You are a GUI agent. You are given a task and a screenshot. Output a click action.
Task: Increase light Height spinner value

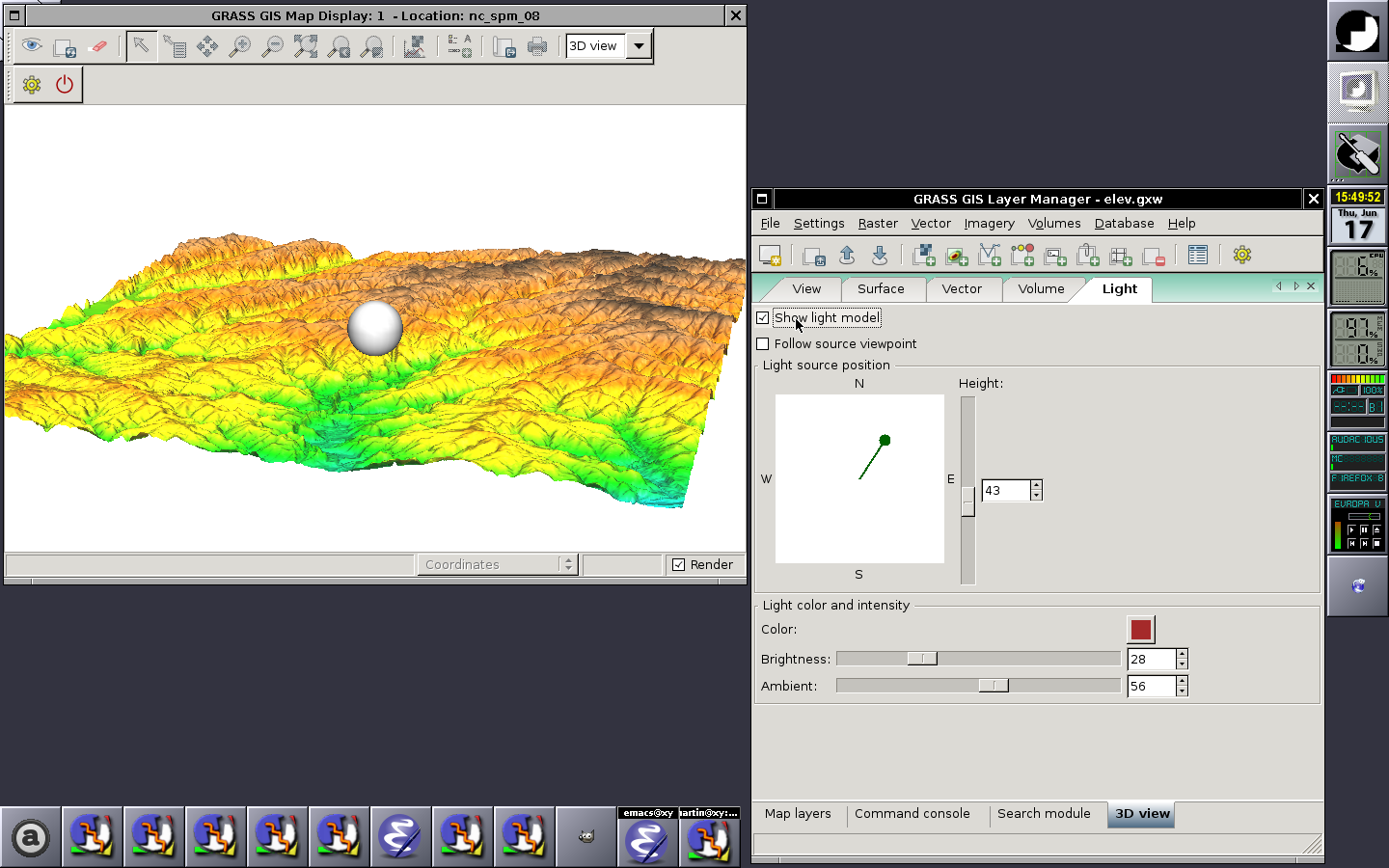(x=1036, y=485)
